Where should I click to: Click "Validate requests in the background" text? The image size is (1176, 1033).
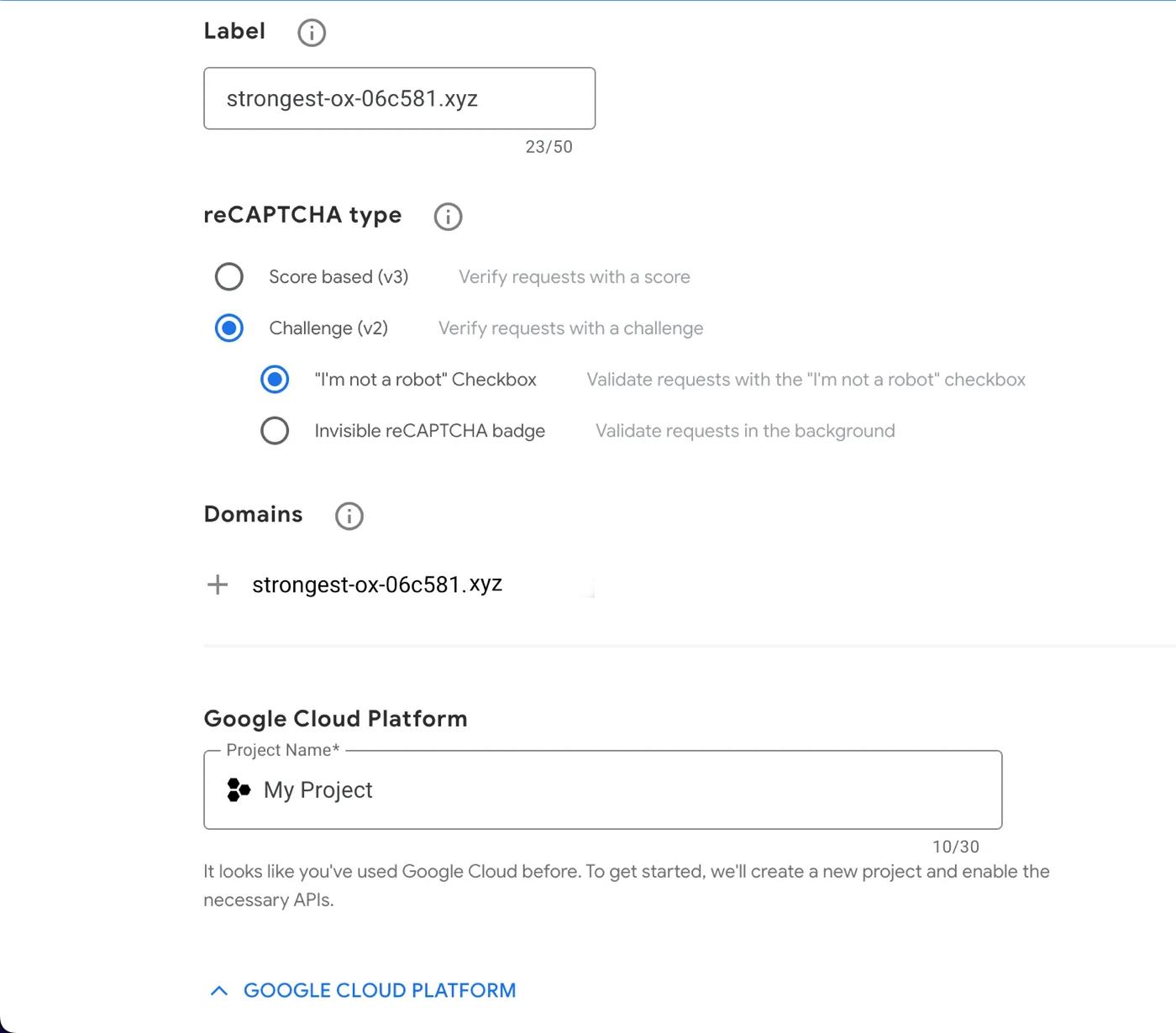pos(746,431)
